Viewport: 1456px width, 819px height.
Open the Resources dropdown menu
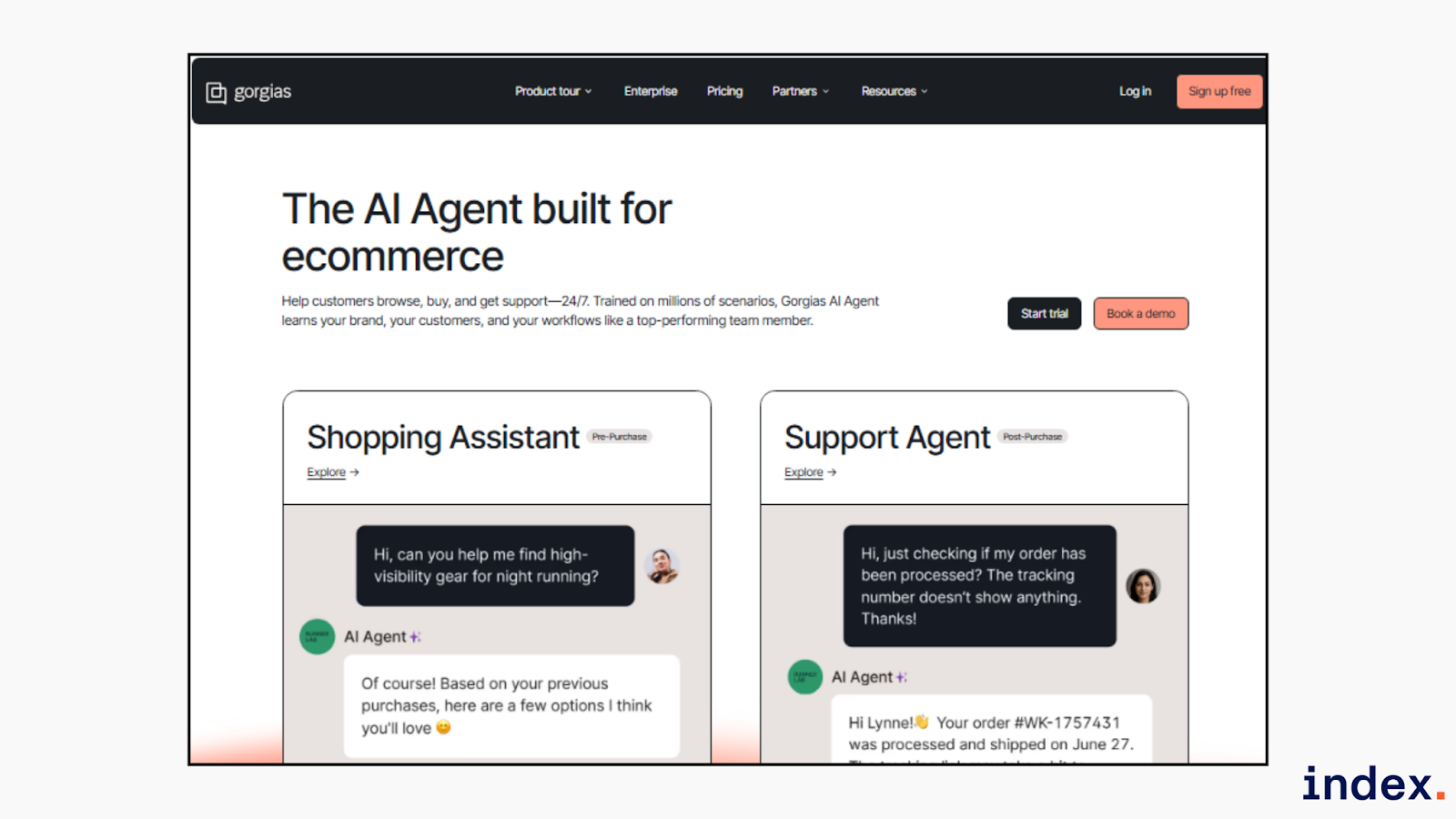pyautogui.click(x=894, y=91)
